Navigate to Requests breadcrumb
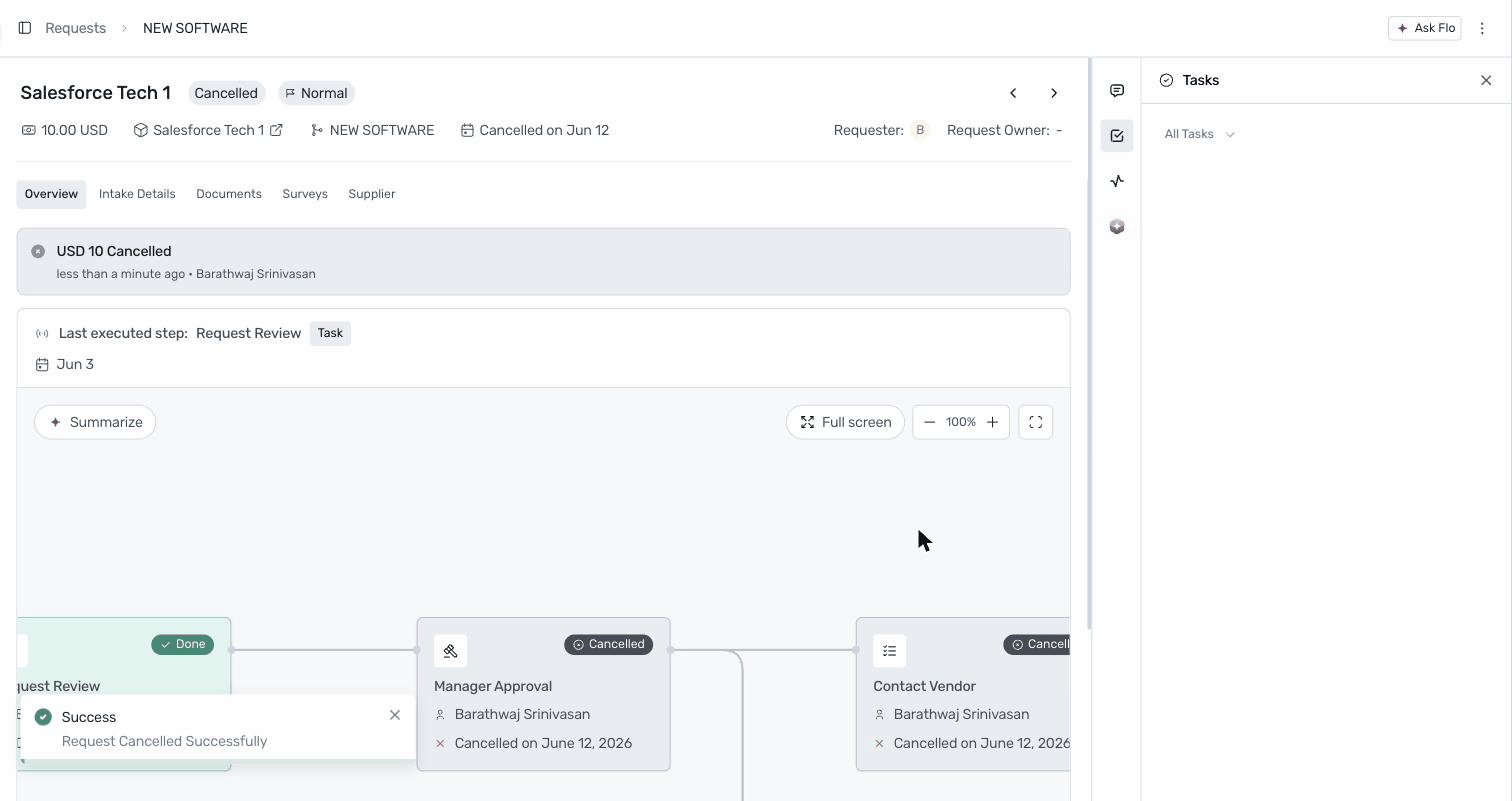 (x=75, y=28)
